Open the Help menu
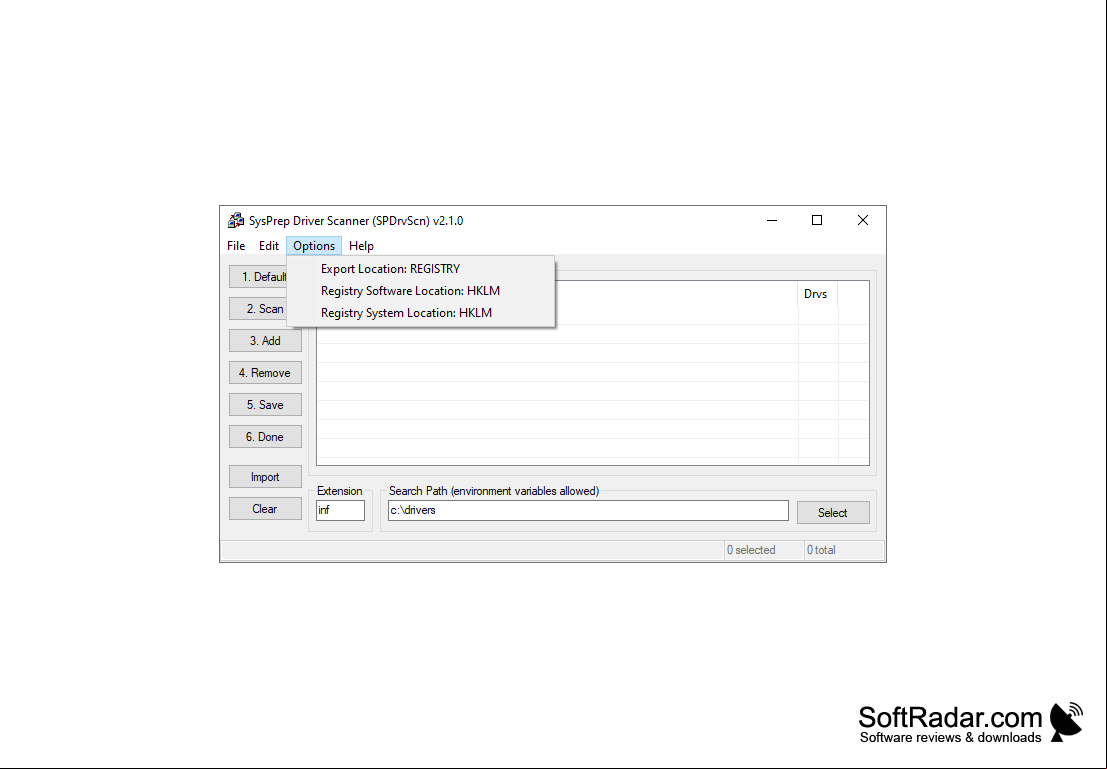The height and width of the screenshot is (769, 1107). pos(361,246)
